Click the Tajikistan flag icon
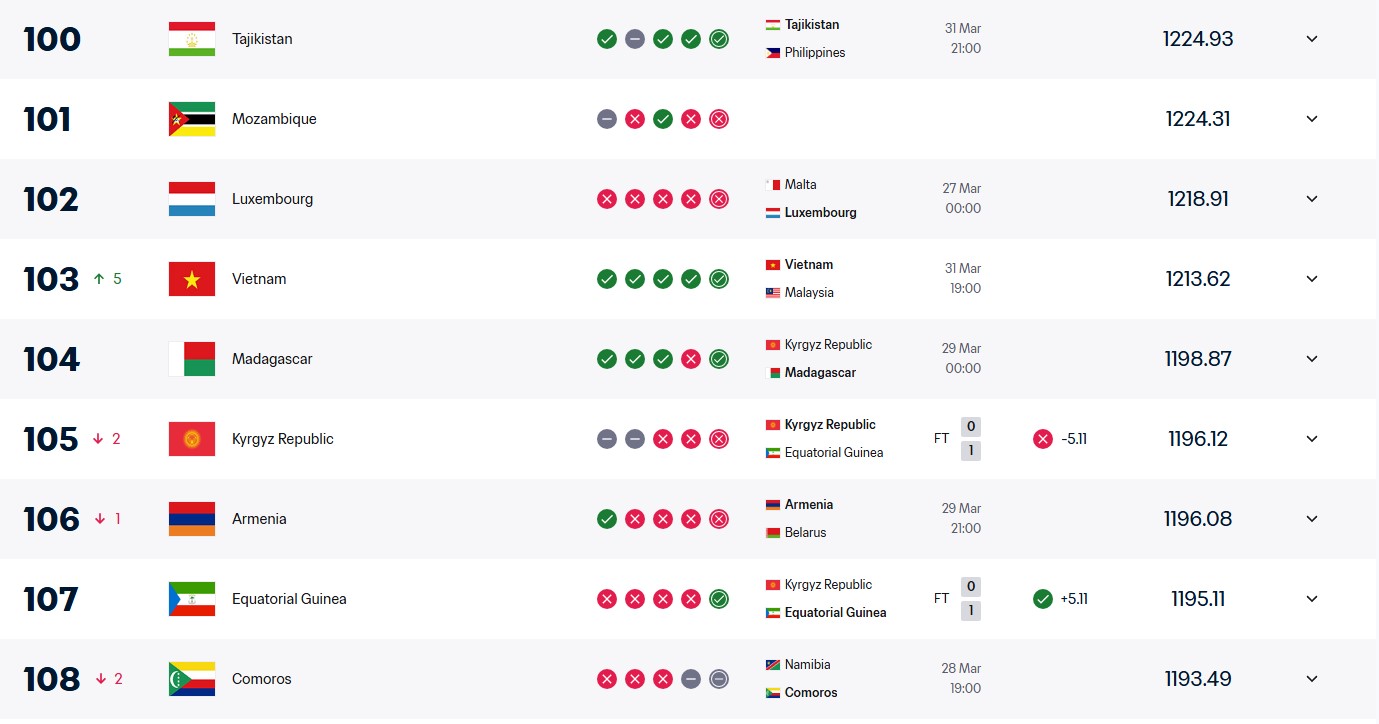This screenshot has height=724, width=1379. (x=191, y=39)
